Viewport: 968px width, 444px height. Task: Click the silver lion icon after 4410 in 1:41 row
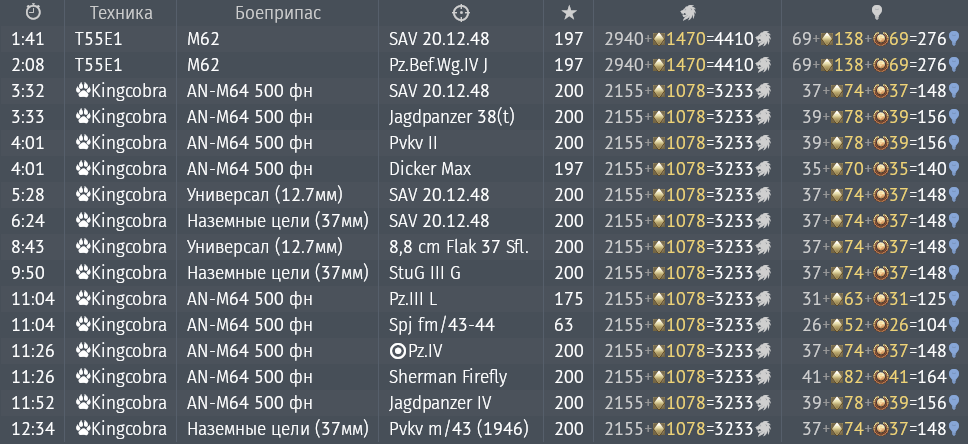click(x=762, y=39)
